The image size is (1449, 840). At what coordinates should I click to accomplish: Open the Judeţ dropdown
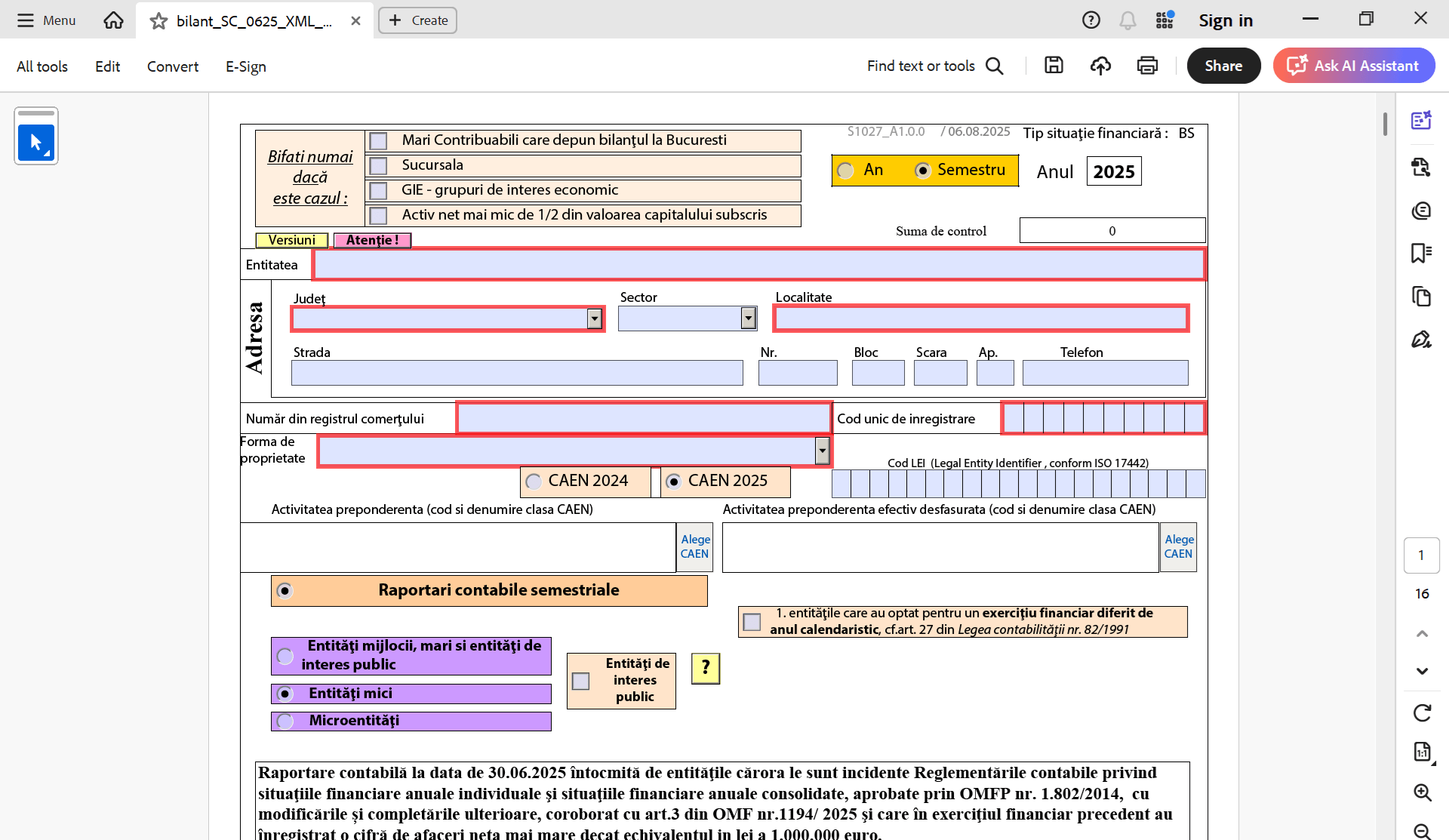594,318
